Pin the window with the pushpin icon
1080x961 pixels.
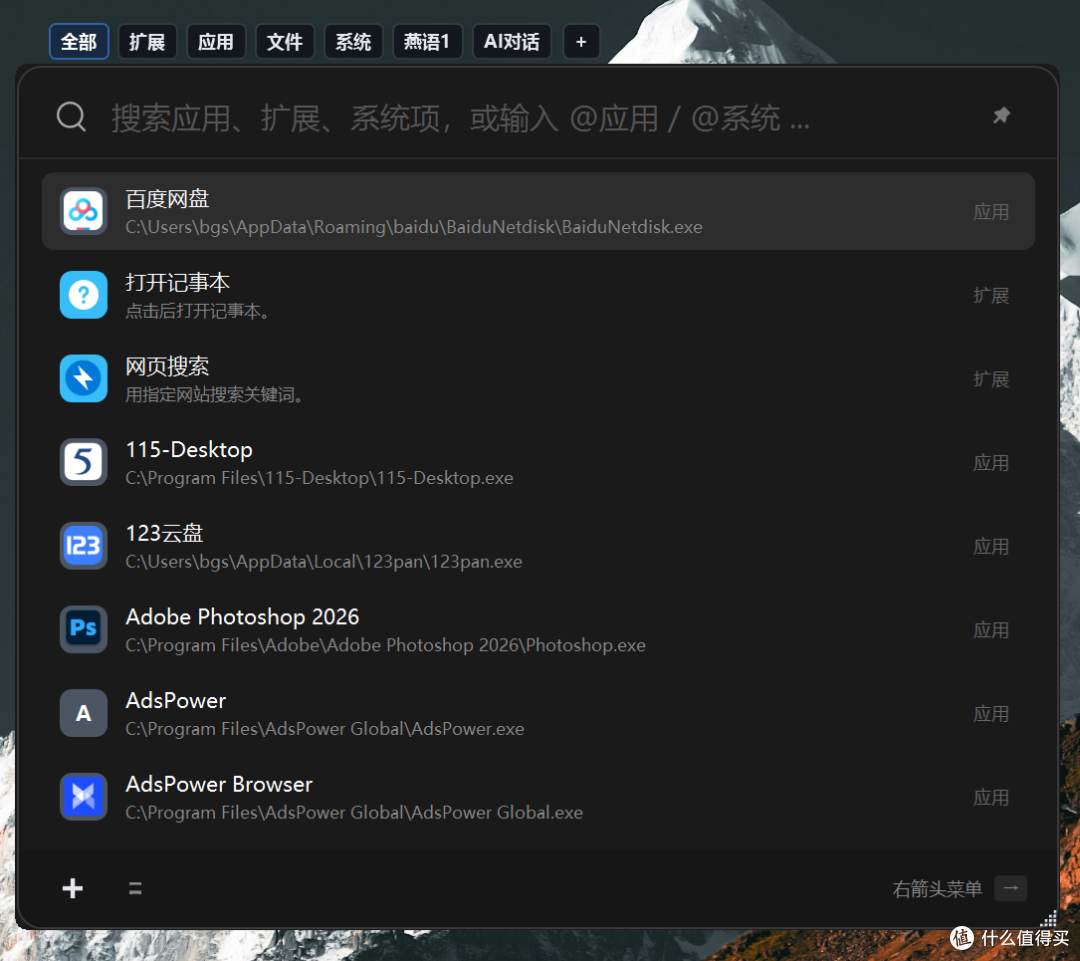(x=1001, y=115)
